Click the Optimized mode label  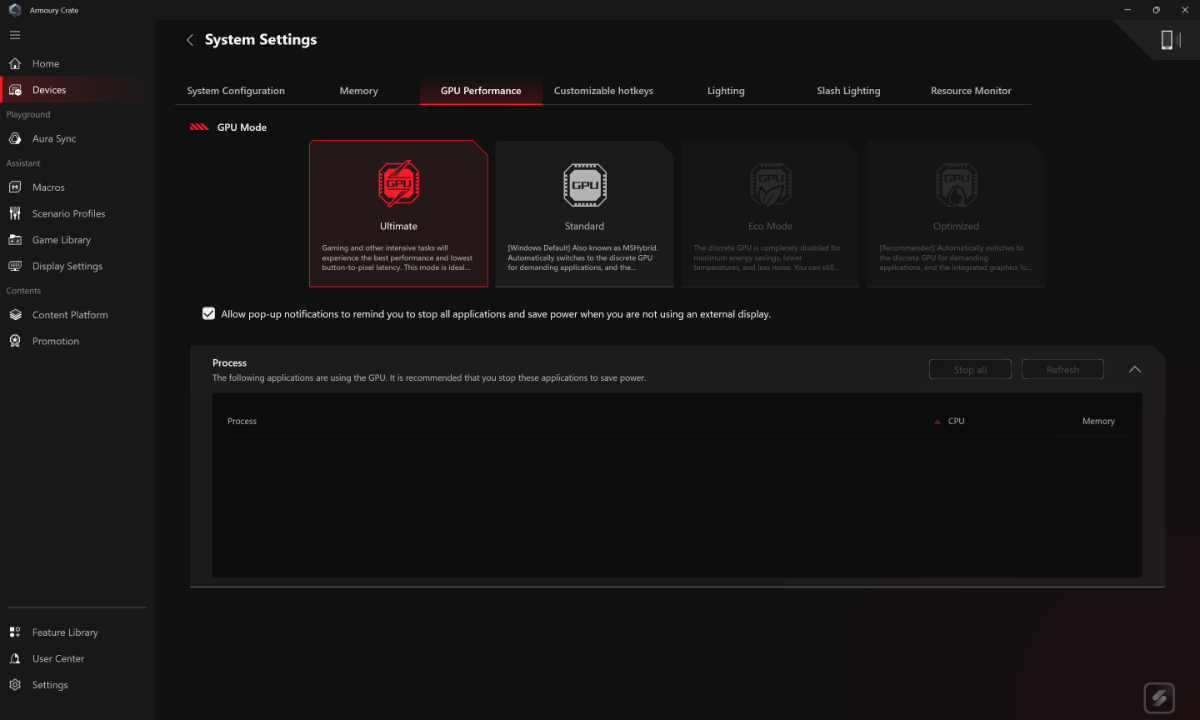(x=956, y=226)
